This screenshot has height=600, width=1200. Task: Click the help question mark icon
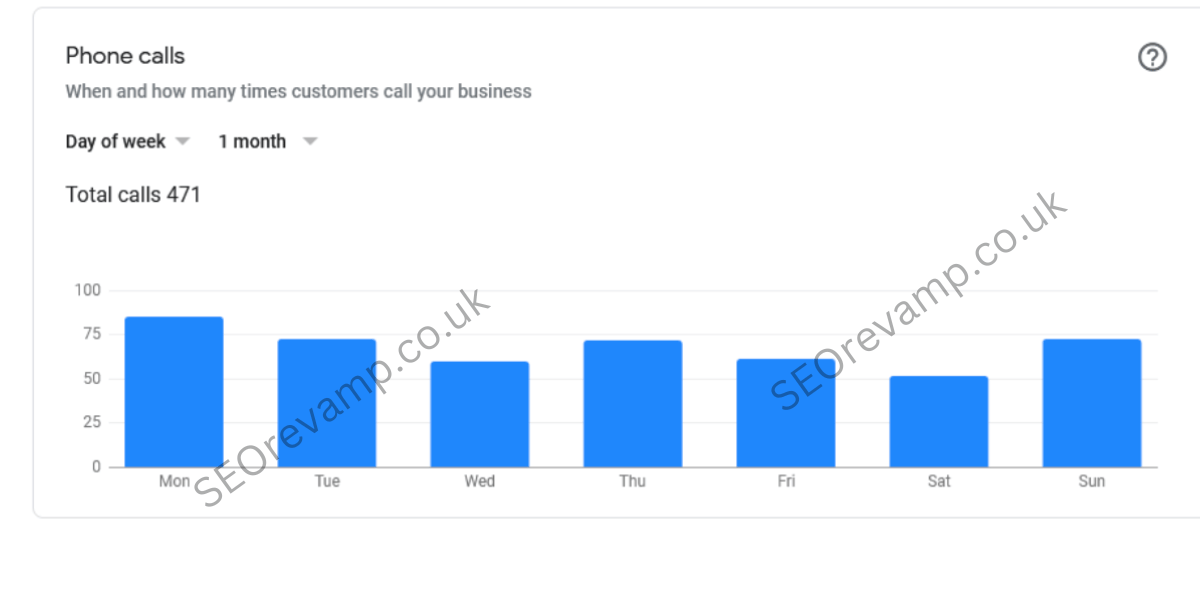click(x=1152, y=58)
